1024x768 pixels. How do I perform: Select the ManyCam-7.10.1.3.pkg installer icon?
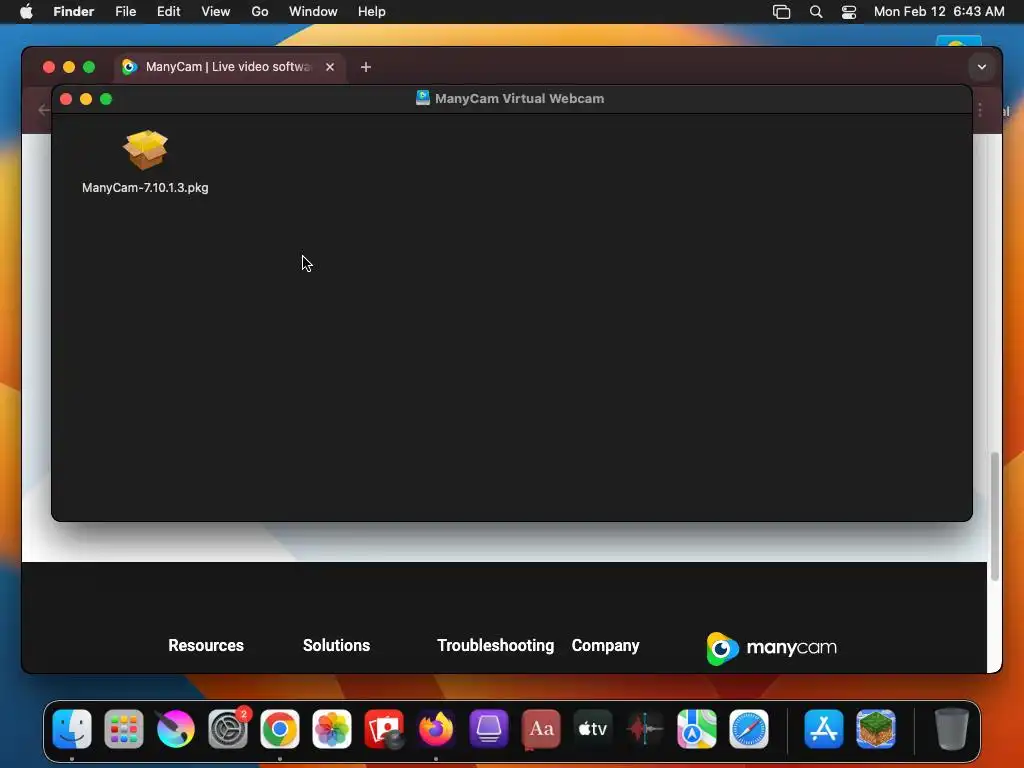(145, 150)
